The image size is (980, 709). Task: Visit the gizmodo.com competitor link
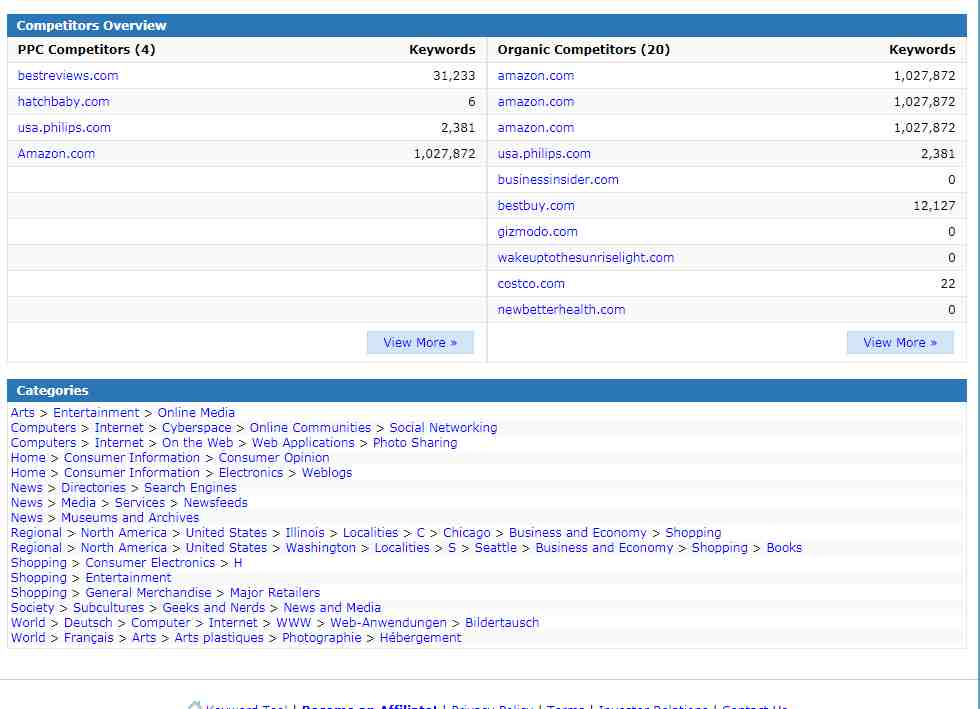point(538,232)
